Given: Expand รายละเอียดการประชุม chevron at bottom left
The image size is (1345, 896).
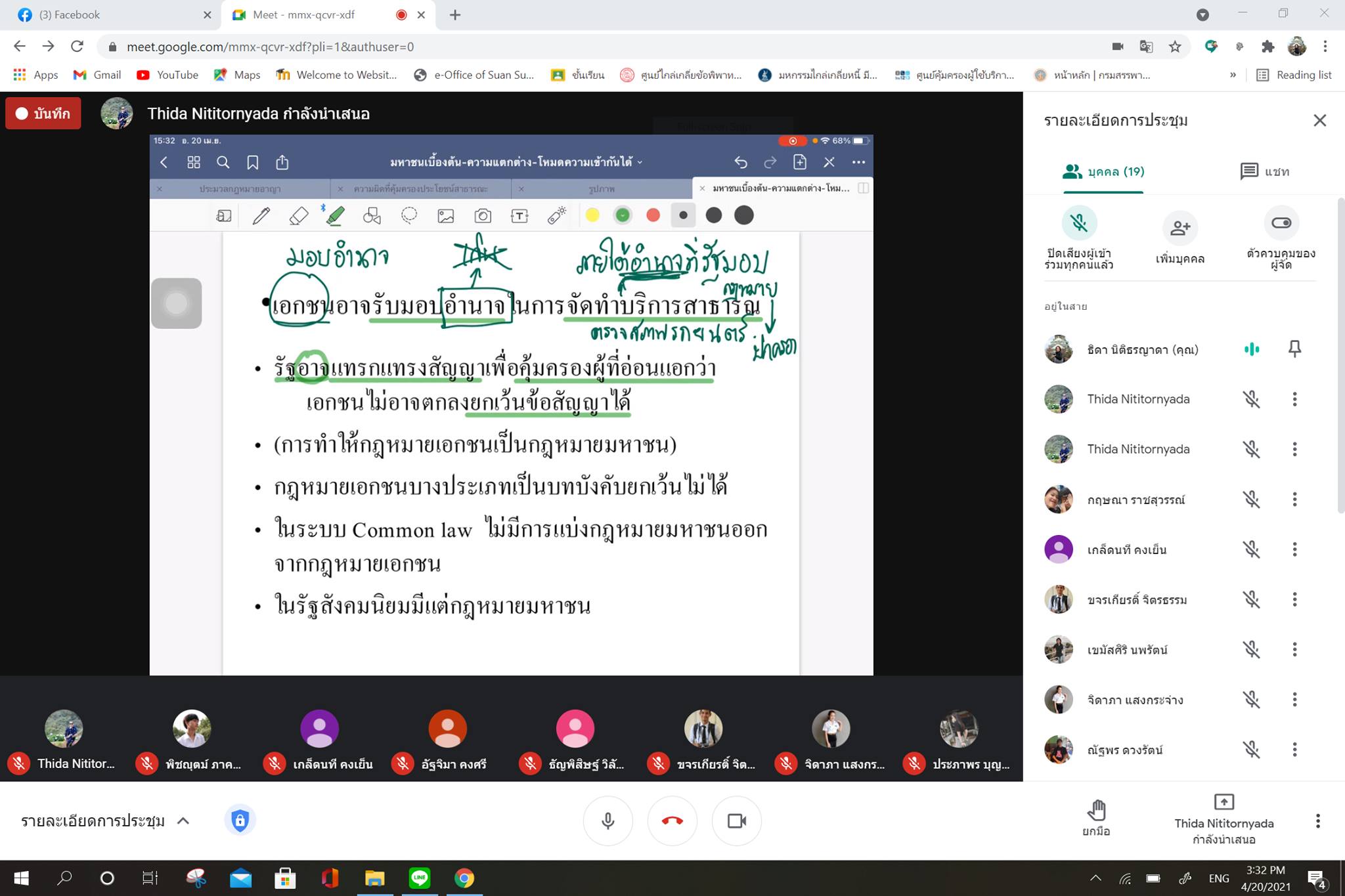Looking at the screenshot, I should [183, 821].
